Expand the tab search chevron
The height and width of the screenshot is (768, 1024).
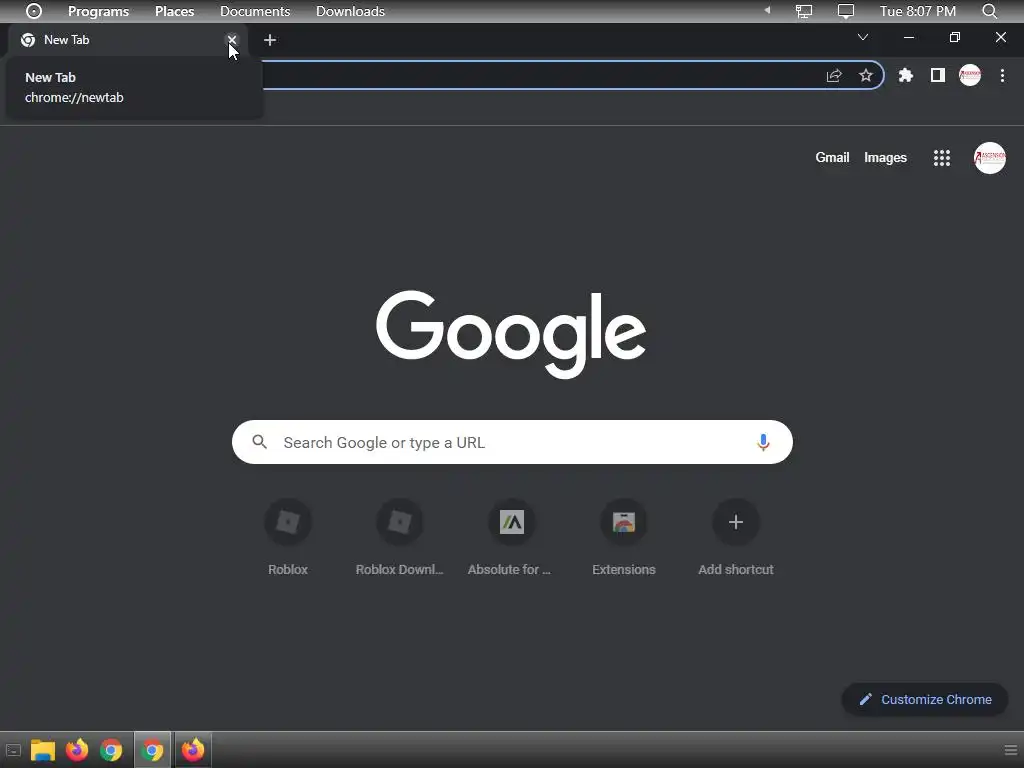tap(863, 37)
